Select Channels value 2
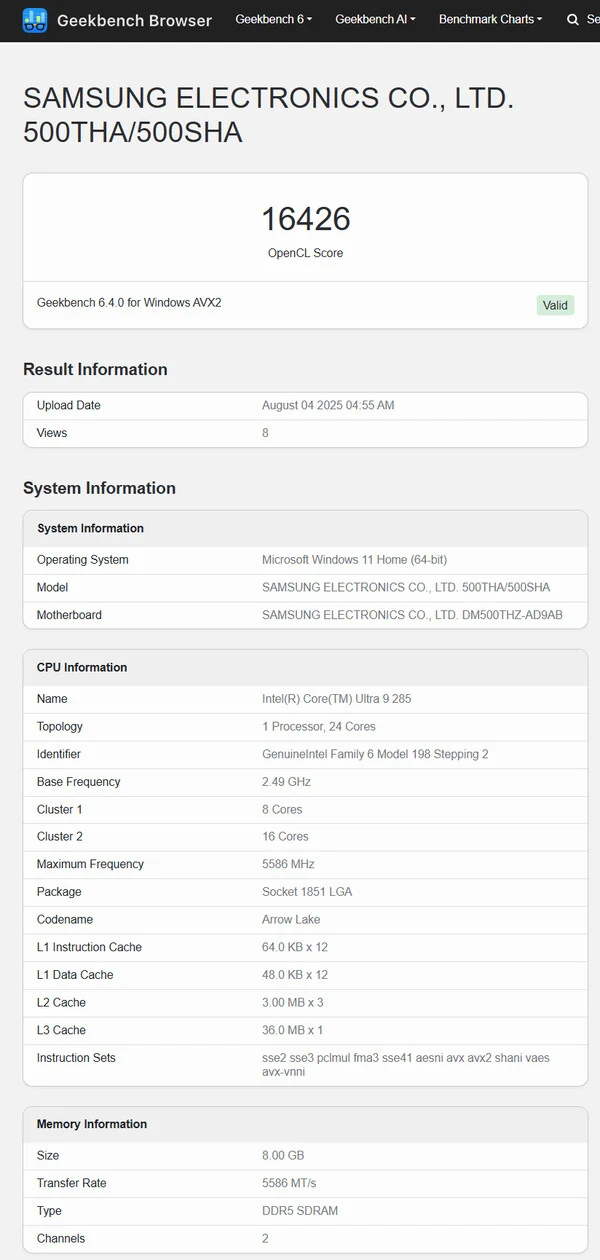This screenshot has height=1260, width=600. coord(266,1238)
